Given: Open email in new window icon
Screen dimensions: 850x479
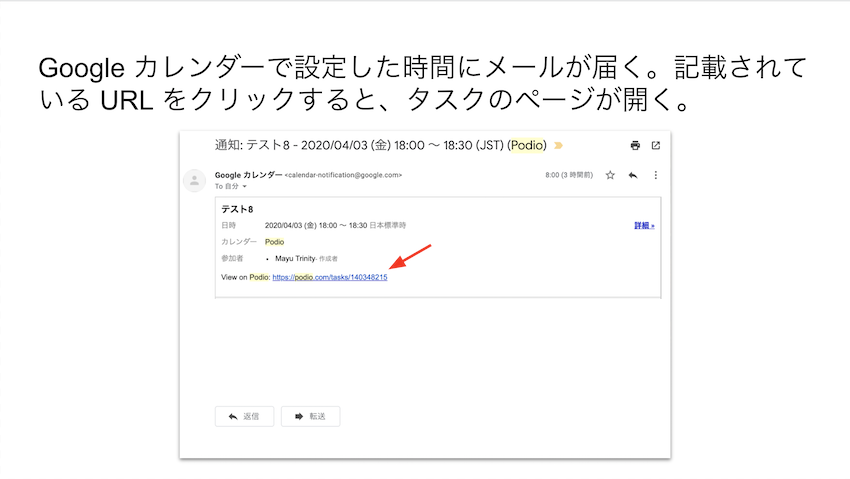Looking at the screenshot, I should pos(656,145).
